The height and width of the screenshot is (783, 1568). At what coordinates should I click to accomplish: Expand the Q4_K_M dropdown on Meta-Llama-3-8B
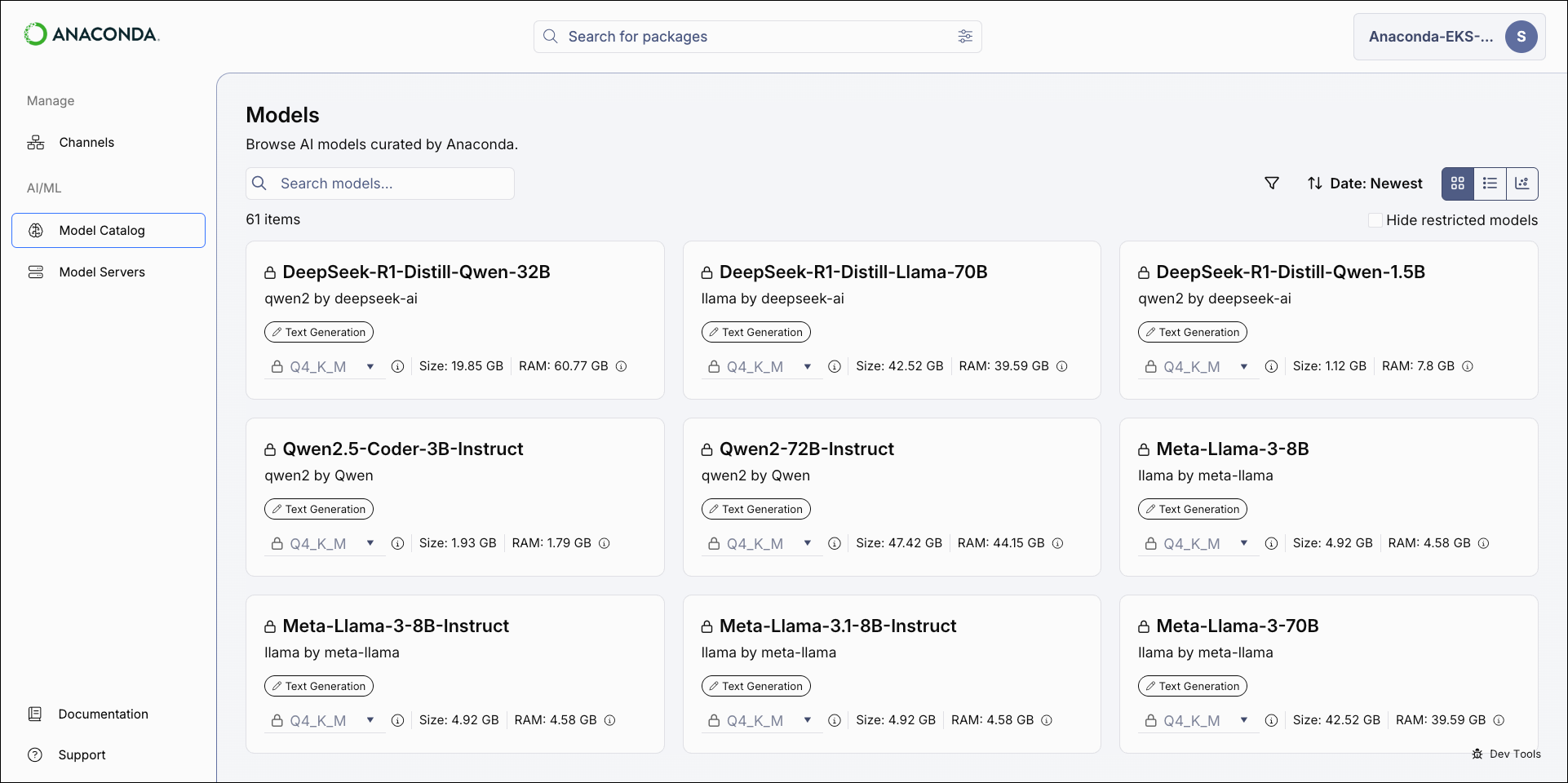1244,543
